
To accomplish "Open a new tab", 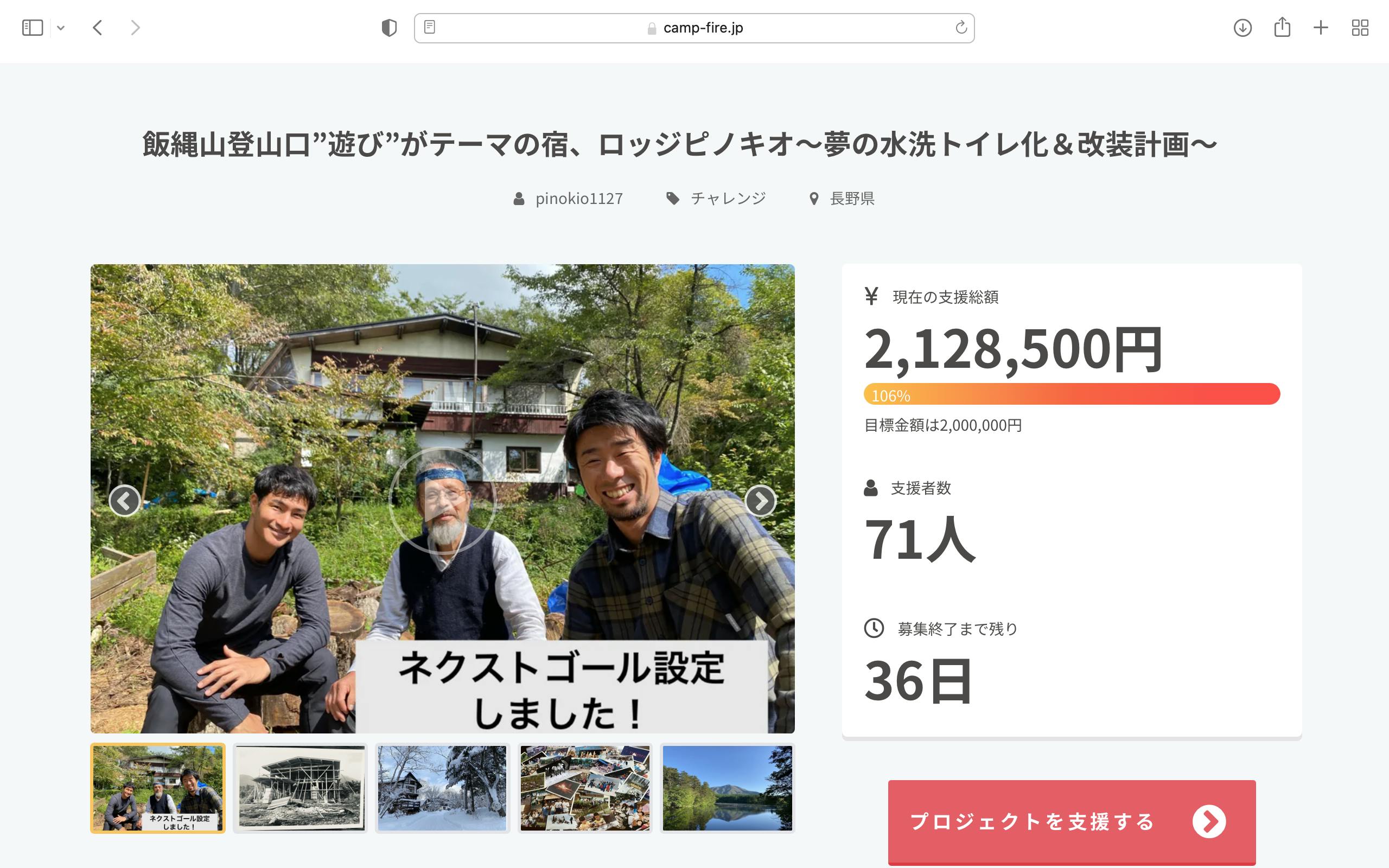I will pyautogui.click(x=1321, y=28).
